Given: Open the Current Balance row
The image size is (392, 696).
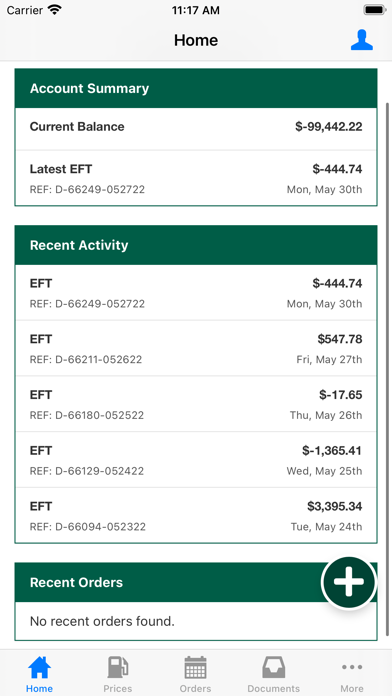Looking at the screenshot, I should click(196, 129).
